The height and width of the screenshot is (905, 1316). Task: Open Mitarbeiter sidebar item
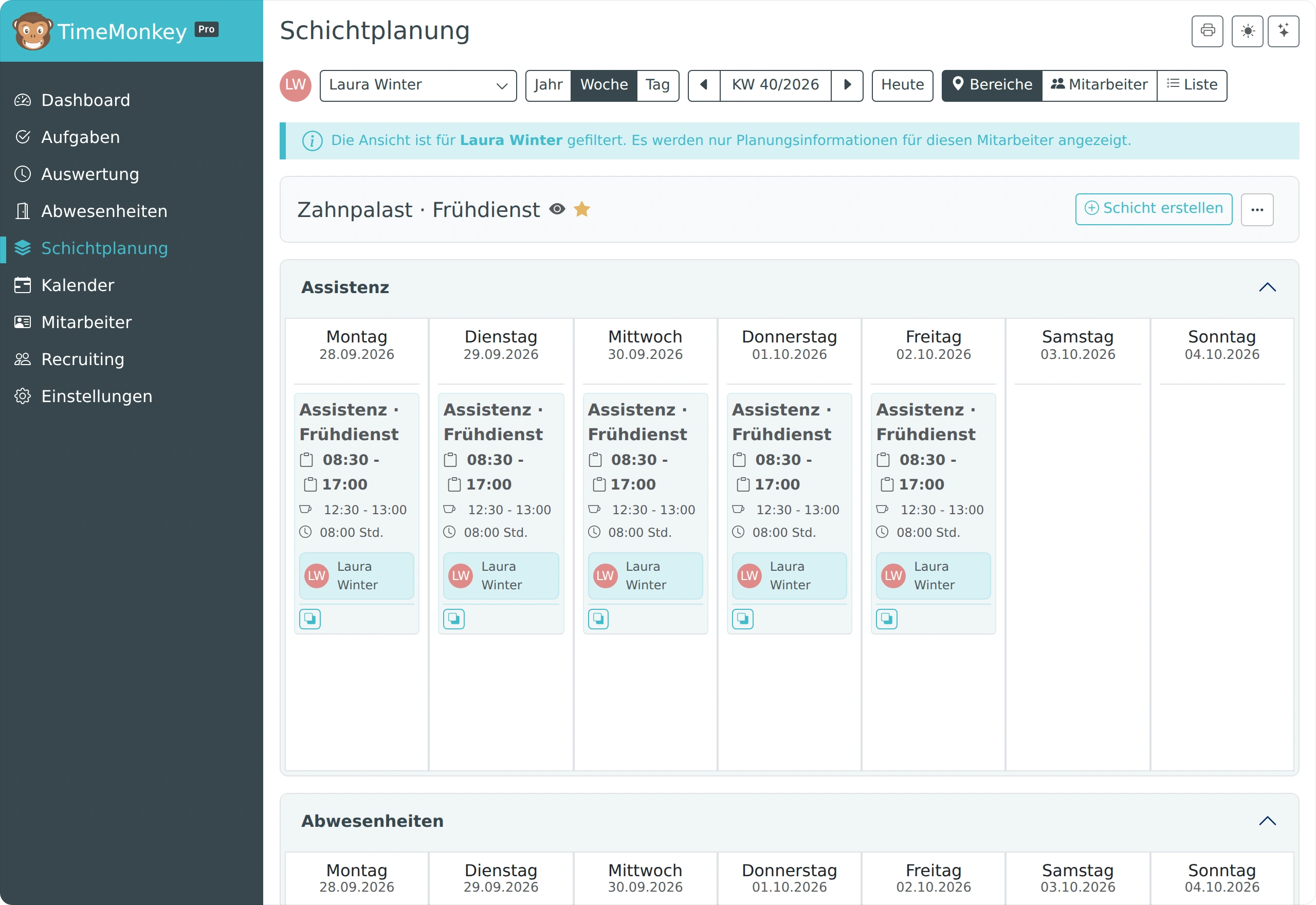132,322
